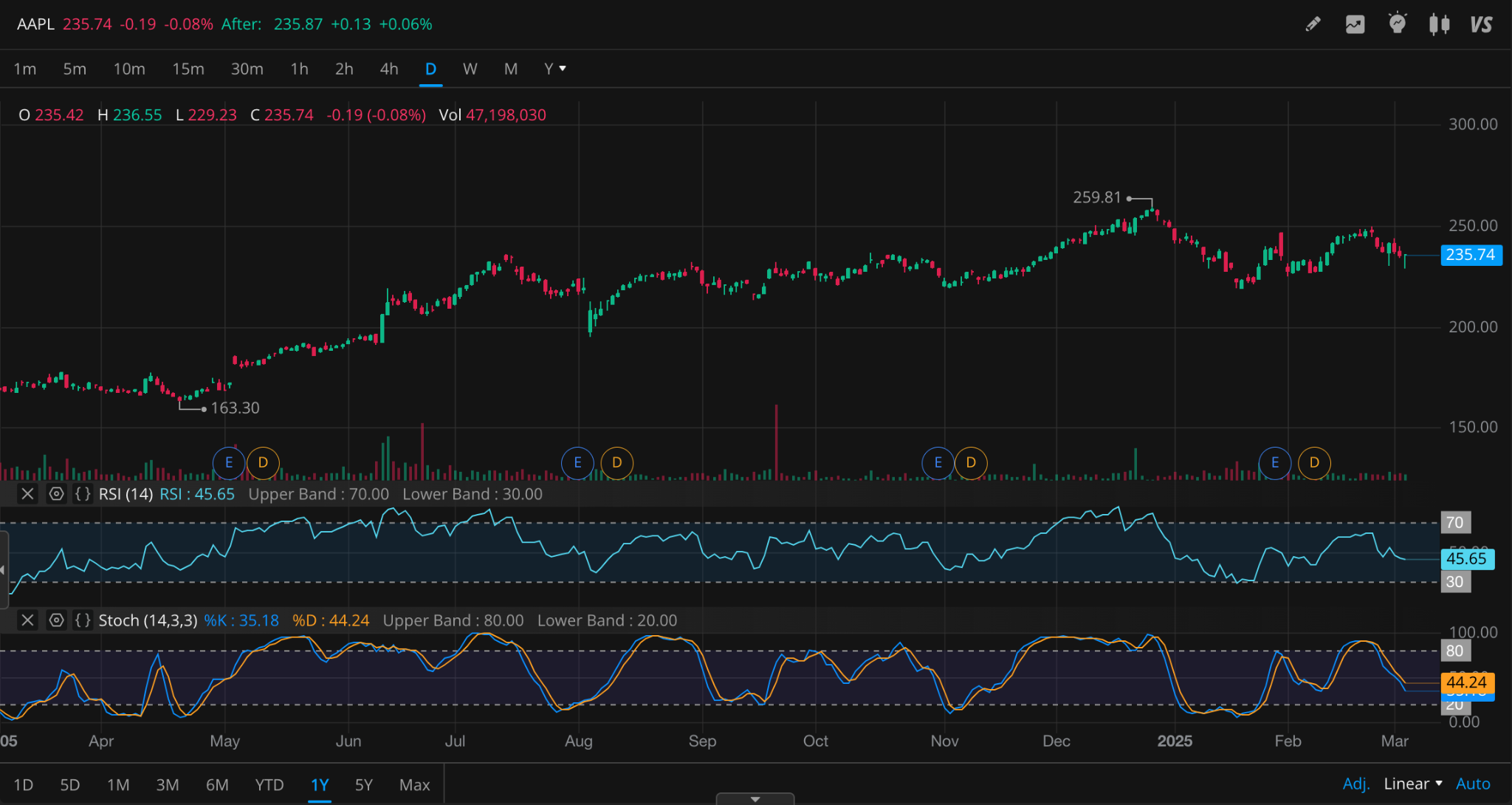
Task: Remove the RSI indicator with its X
Action: (x=27, y=494)
